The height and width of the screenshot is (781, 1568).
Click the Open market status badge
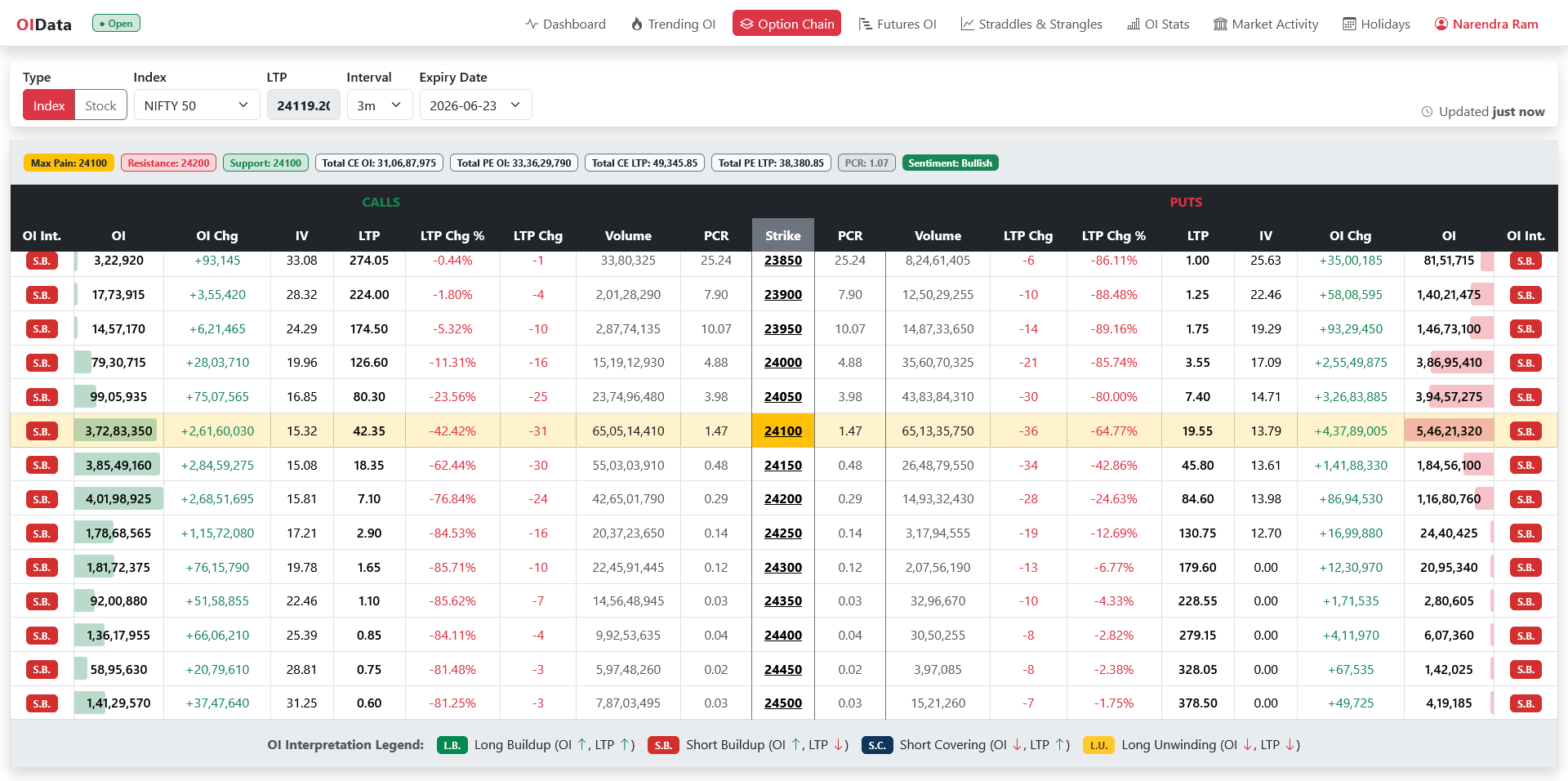click(116, 24)
